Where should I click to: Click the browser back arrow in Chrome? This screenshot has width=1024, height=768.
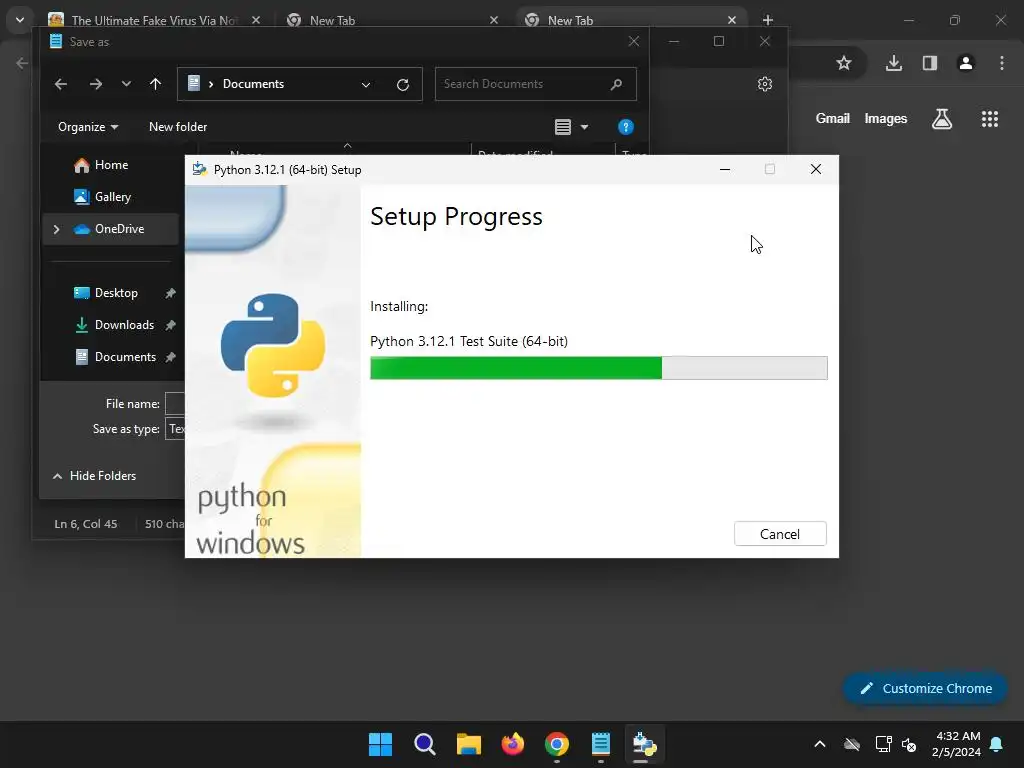click(x=22, y=63)
